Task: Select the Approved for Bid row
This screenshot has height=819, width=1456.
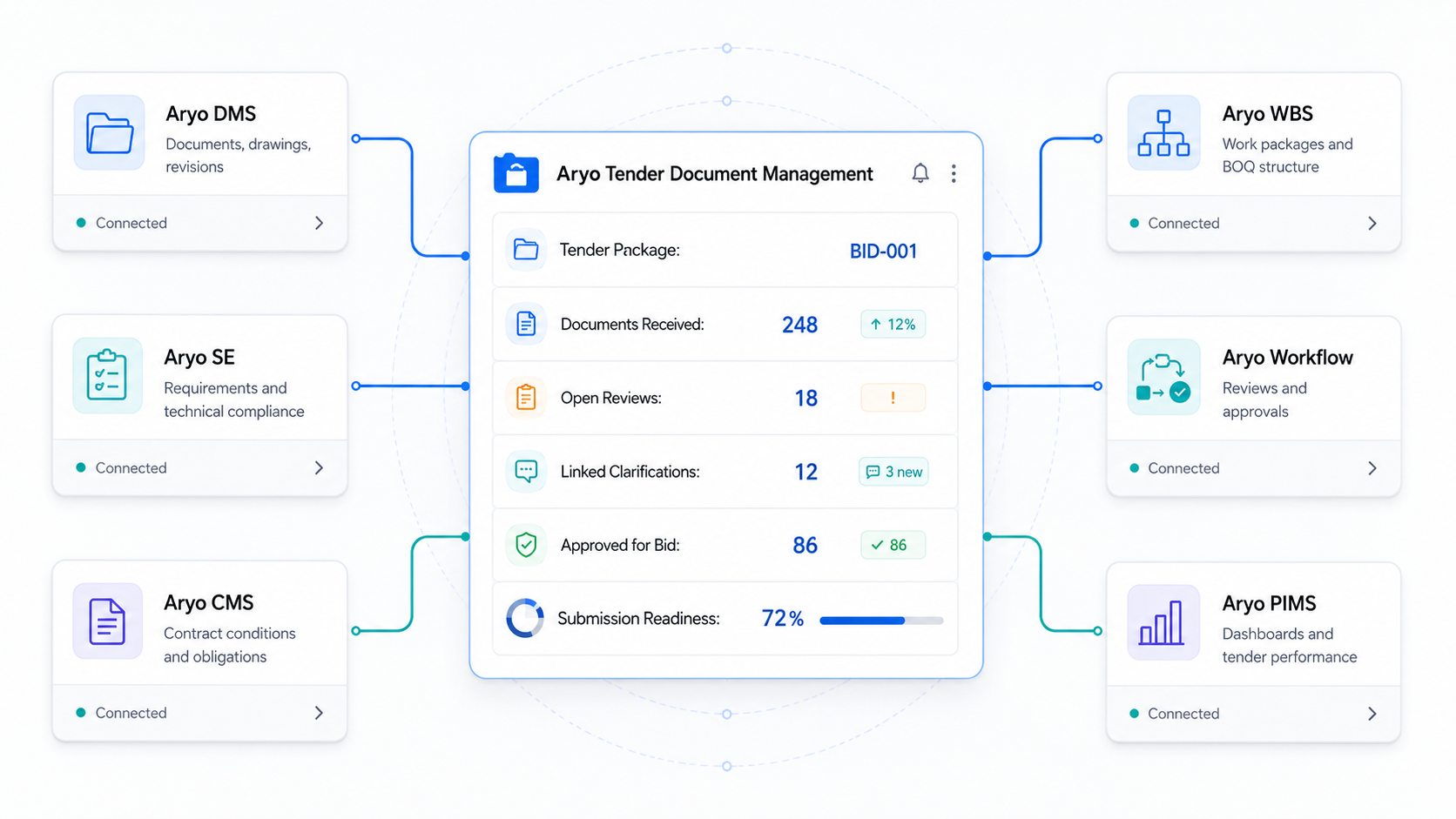Action: point(725,545)
